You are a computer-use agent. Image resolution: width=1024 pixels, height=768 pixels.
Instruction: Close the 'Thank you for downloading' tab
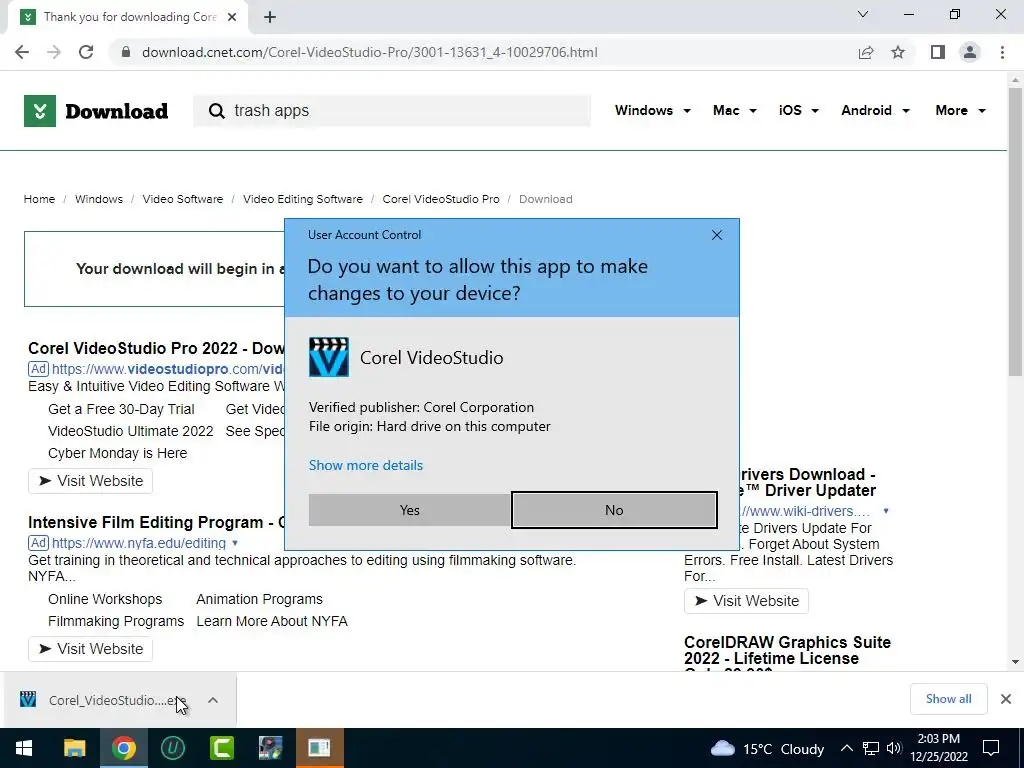click(x=232, y=17)
